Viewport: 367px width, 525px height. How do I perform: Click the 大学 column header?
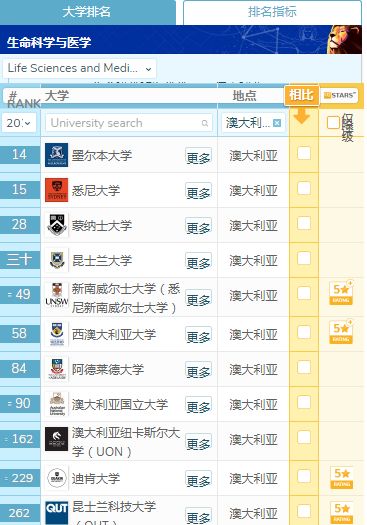click(57, 96)
